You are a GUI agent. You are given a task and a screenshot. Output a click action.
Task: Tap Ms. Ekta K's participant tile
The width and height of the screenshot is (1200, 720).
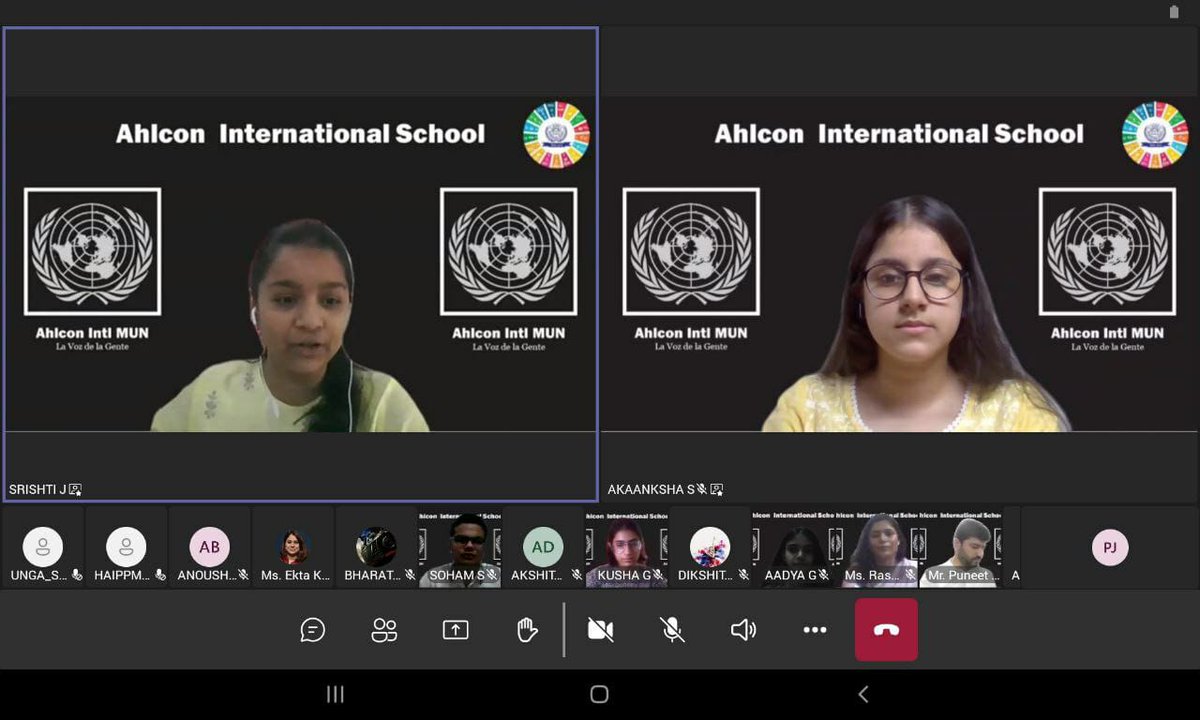[x=293, y=547]
